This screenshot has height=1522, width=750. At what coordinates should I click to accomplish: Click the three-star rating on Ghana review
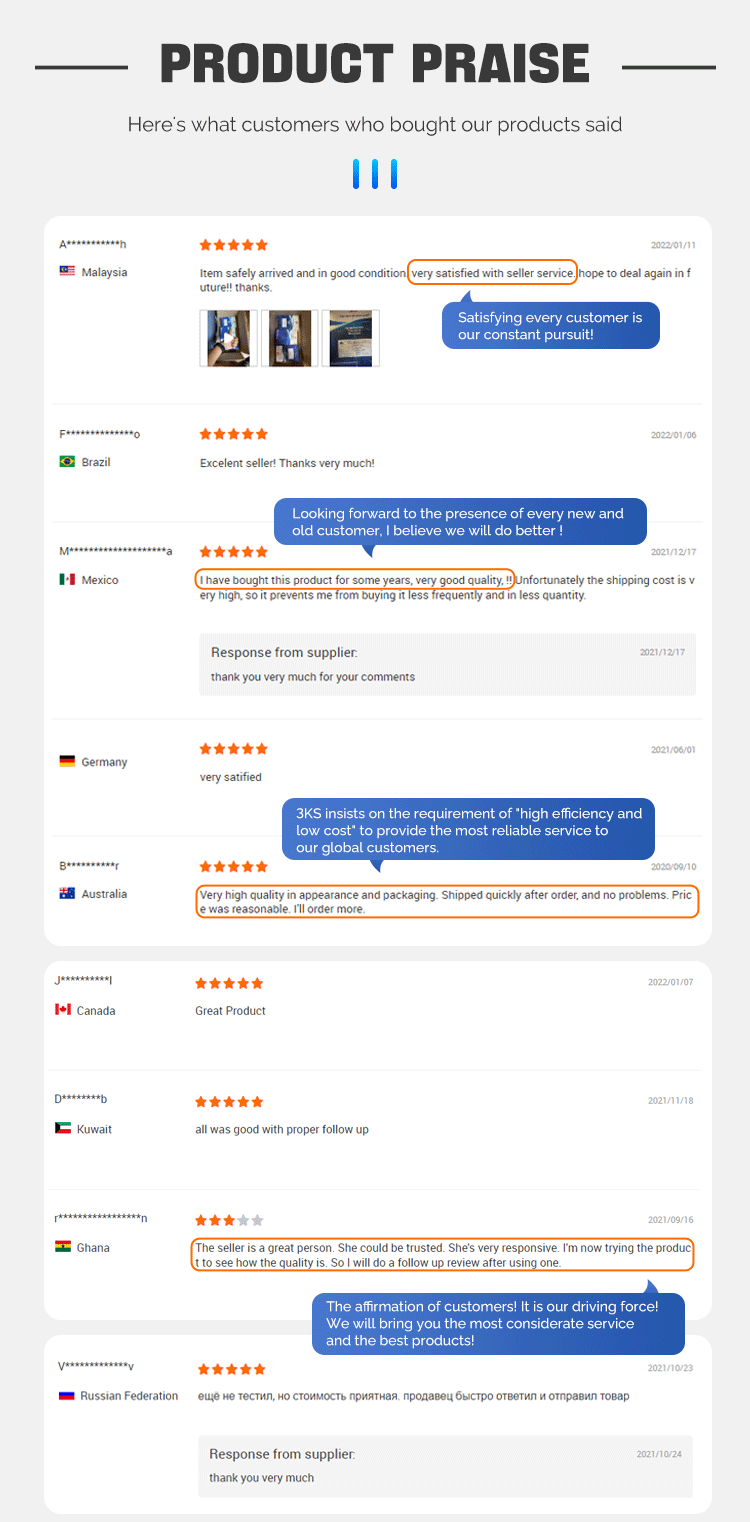pyautogui.click(x=229, y=1220)
